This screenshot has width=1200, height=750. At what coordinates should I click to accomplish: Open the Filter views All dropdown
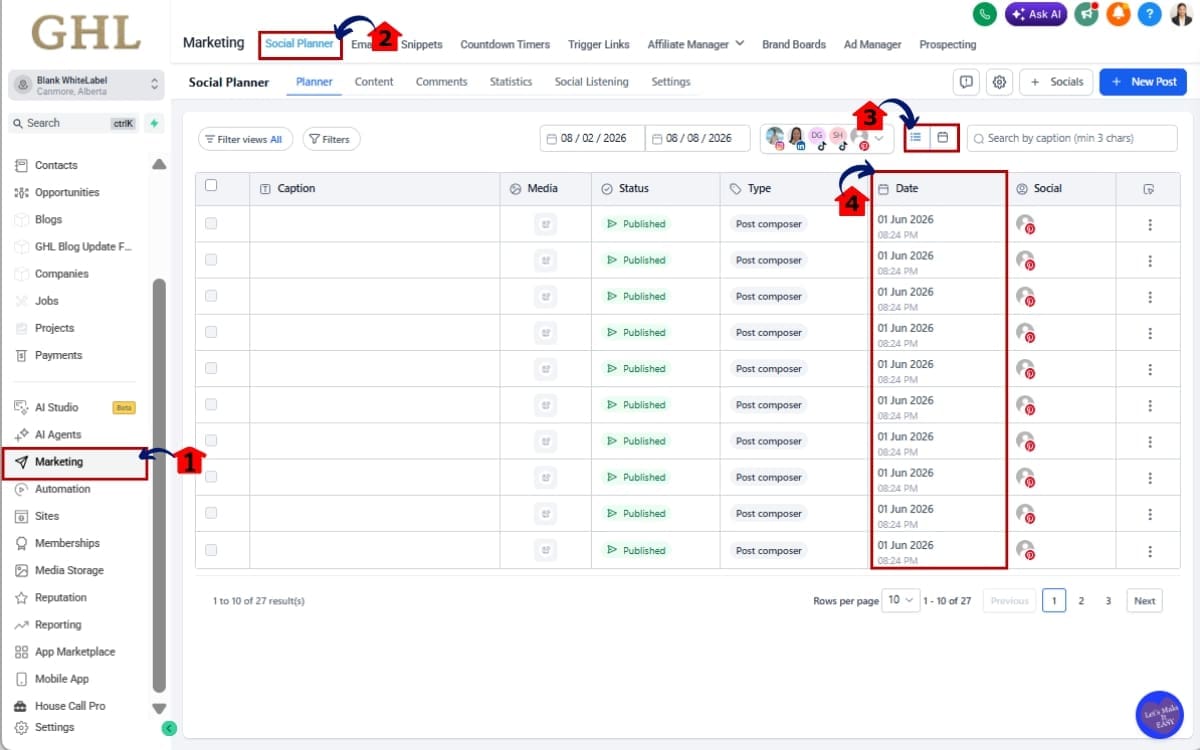[x=245, y=139]
